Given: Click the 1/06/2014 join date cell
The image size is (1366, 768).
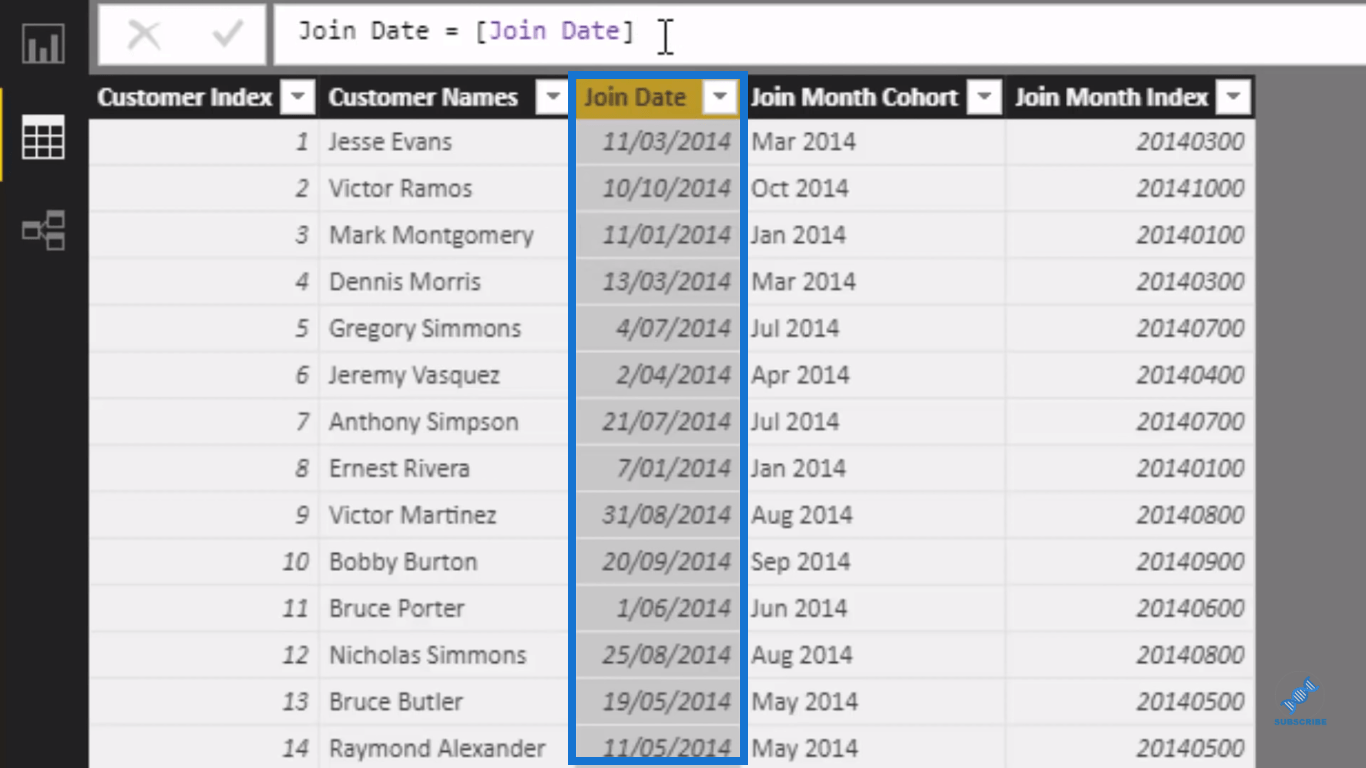Looking at the screenshot, I should tap(657, 608).
